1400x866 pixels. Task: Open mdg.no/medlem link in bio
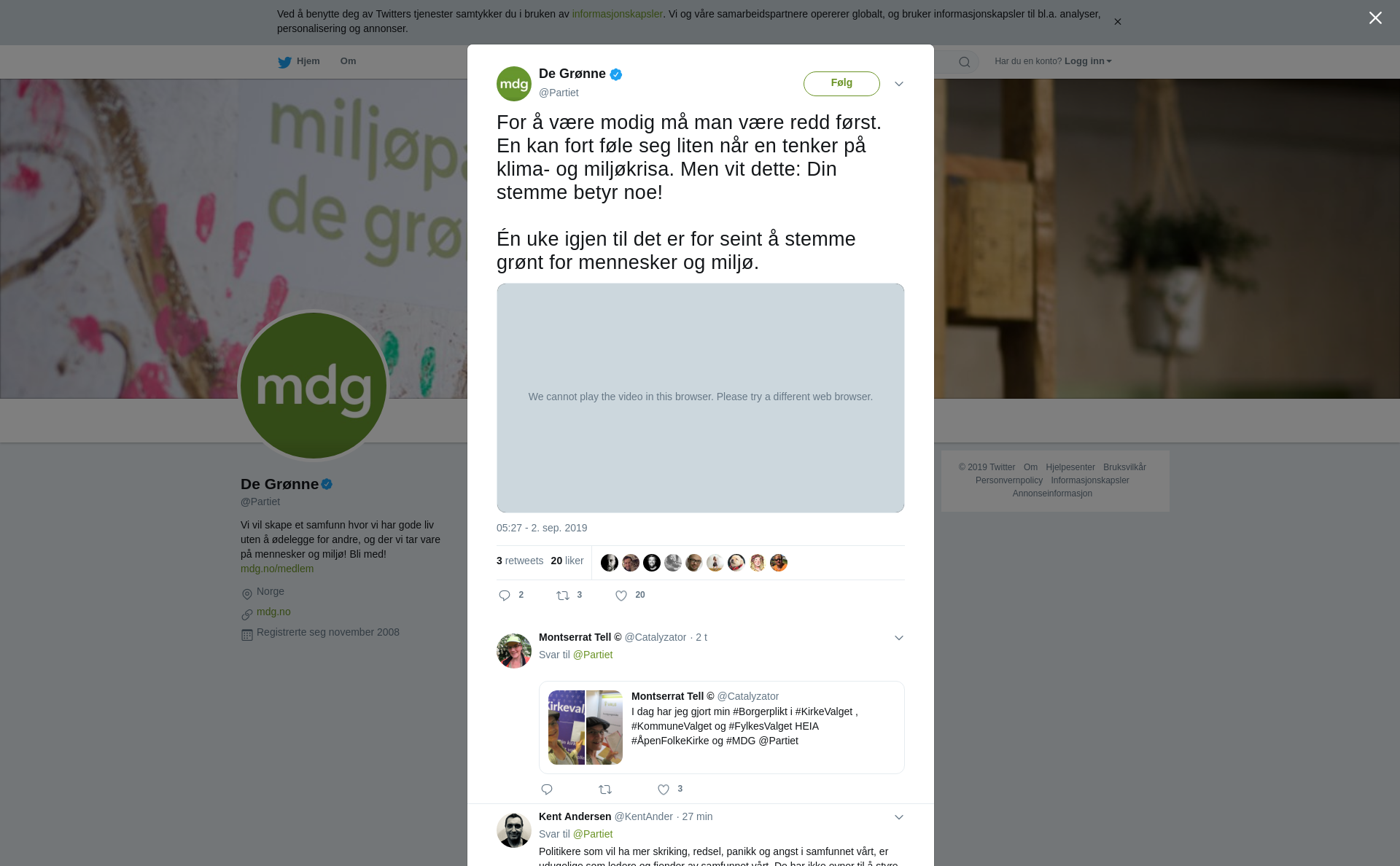click(x=277, y=569)
